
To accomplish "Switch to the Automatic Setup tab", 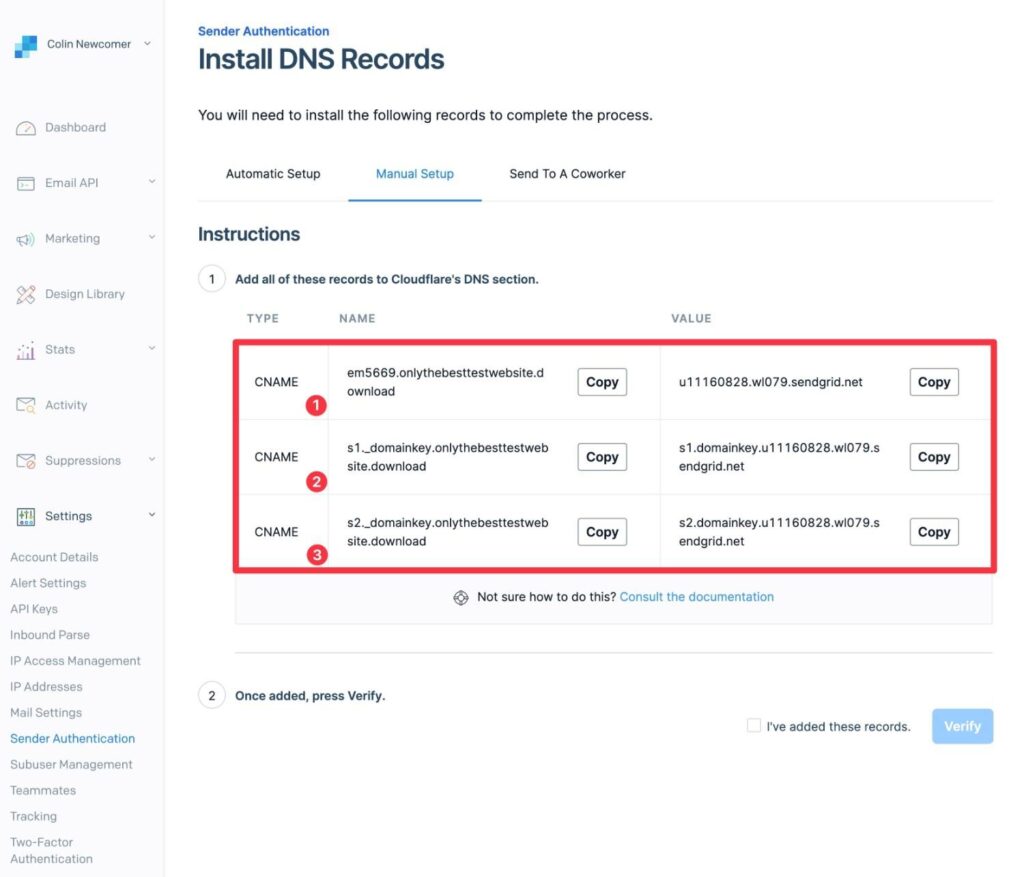I will click(273, 173).
